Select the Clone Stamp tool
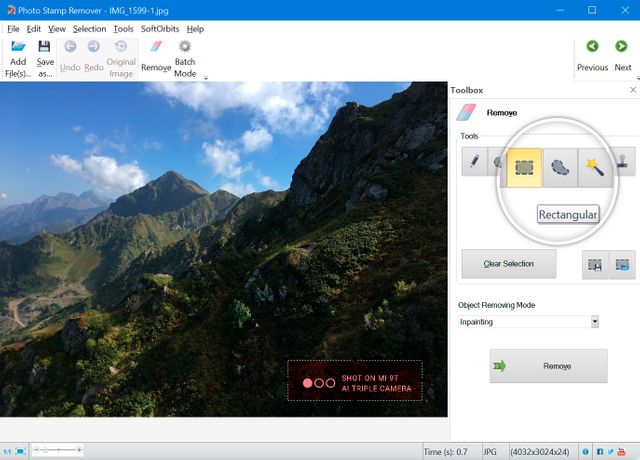This screenshot has height=460, width=640. pyautogui.click(x=623, y=163)
